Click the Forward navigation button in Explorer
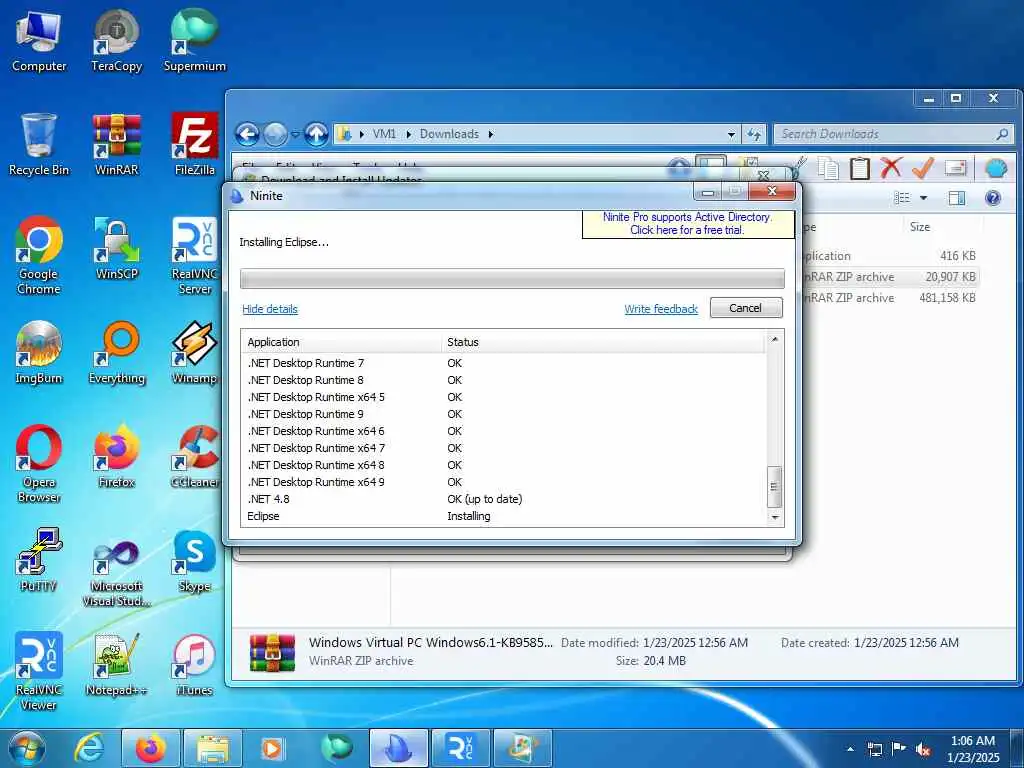This screenshot has height=768, width=1024. [276, 135]
